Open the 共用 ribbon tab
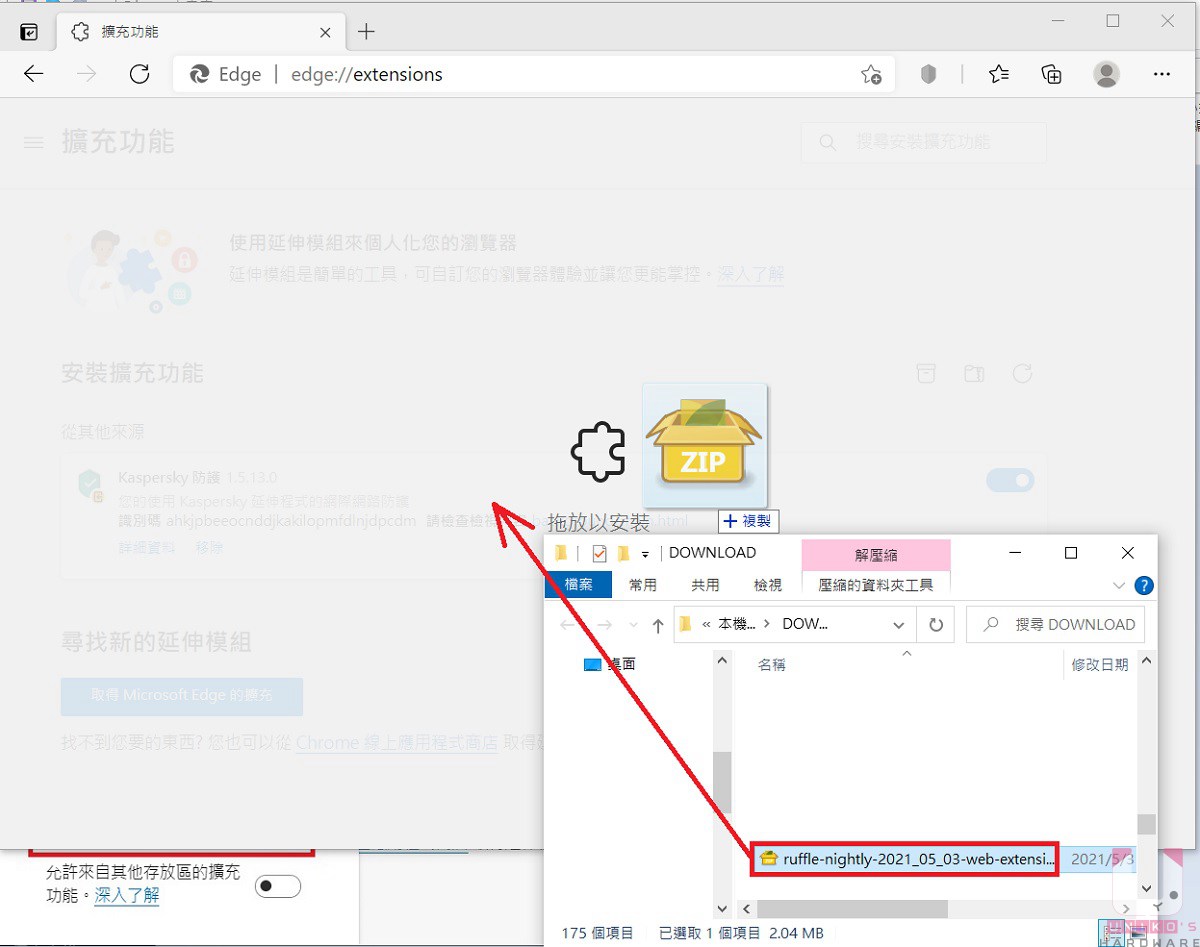Viewport: 1200px width, 947px height. 705,584
